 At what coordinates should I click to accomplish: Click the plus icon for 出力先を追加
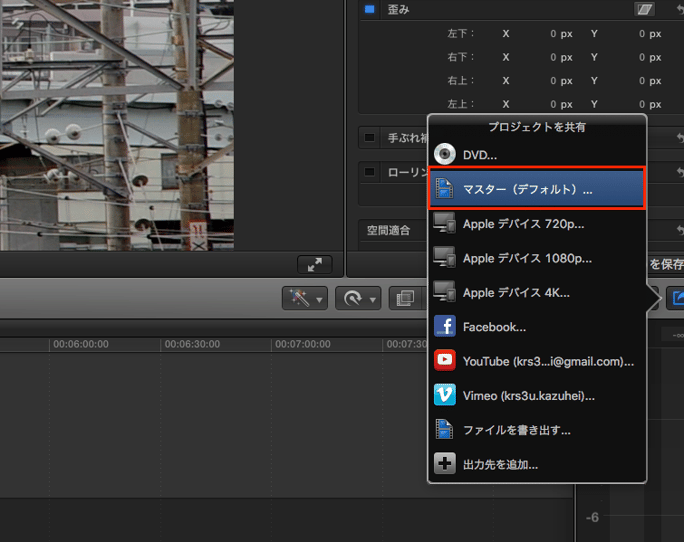(445, 464)
